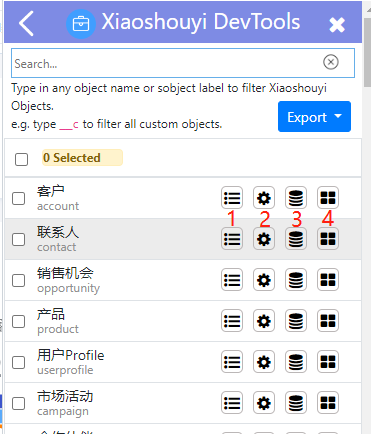Check the userprofile row checkbox
The image size is (371, 434).
[x=19, y=362]
